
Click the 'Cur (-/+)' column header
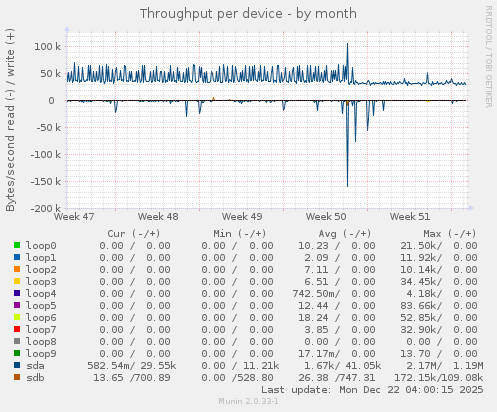coord(134,234)
